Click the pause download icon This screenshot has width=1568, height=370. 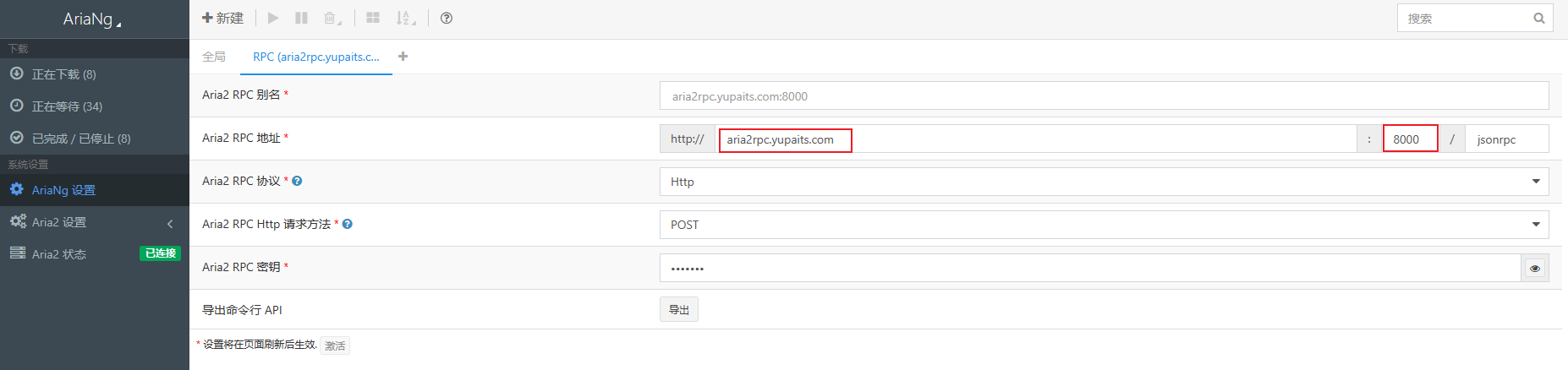(301, 18)
